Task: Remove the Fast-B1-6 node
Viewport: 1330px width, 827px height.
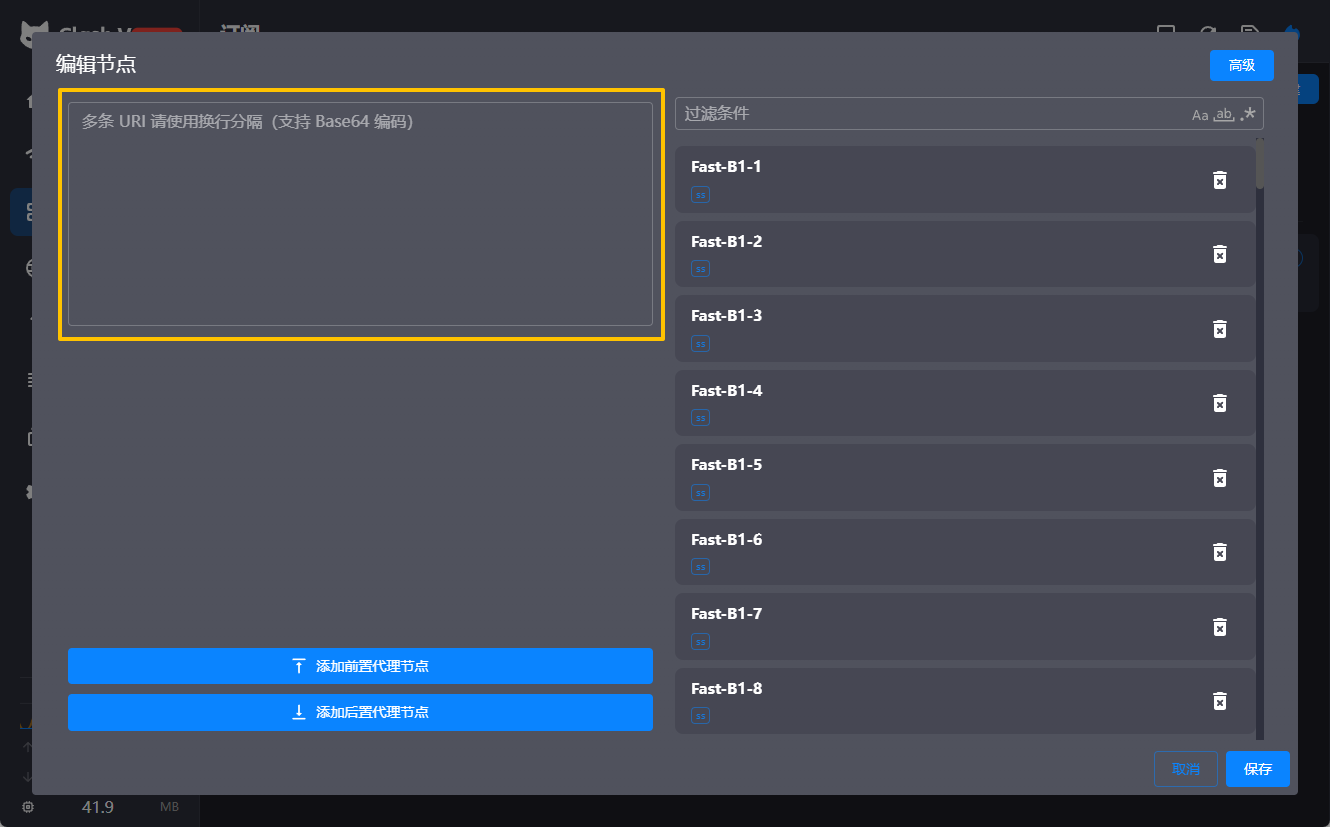Action: (1219, 552)
